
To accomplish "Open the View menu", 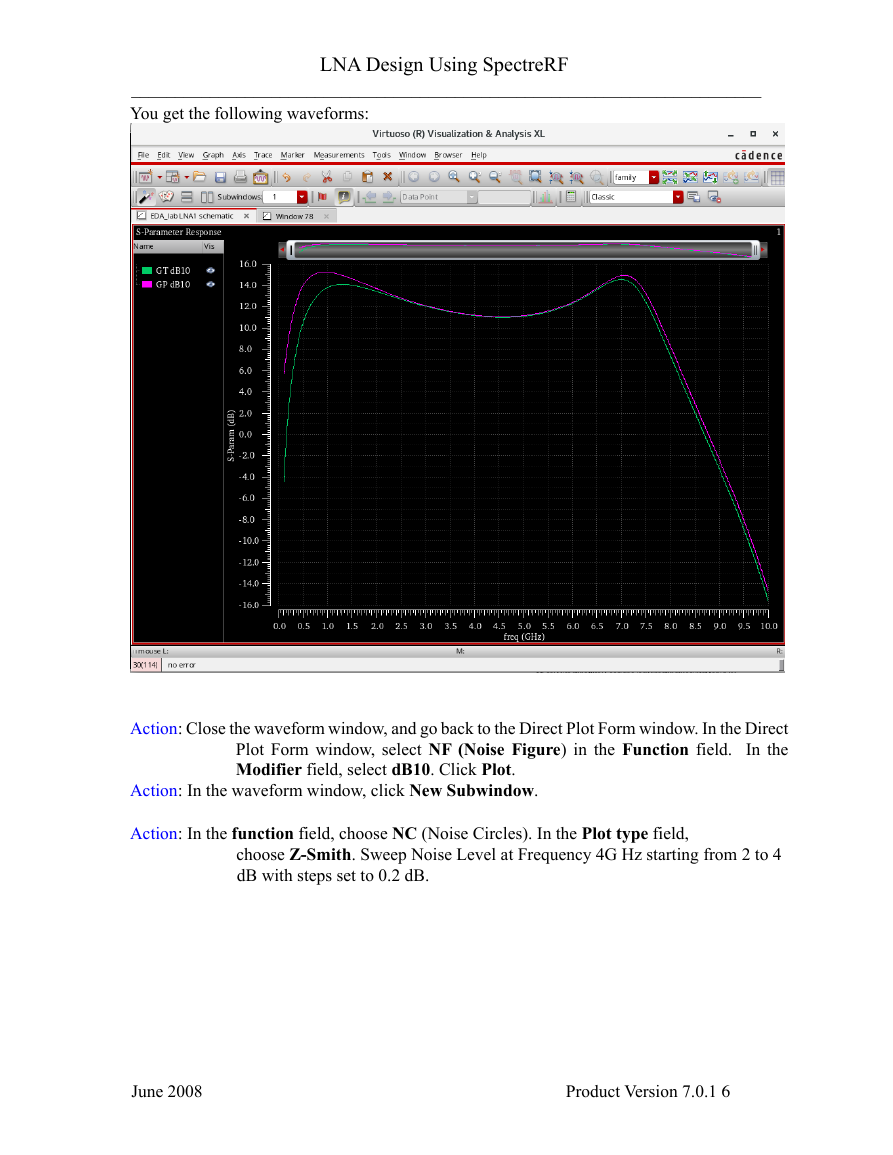I will click(x=186, y=155).
